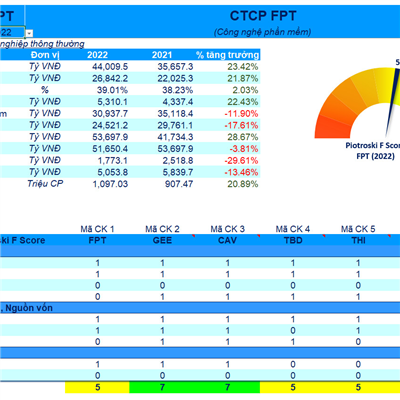Image resolution: width=400 pixels, height=400 pixels.
Task: Click the 38.23% margin cell
Action: 178,90
